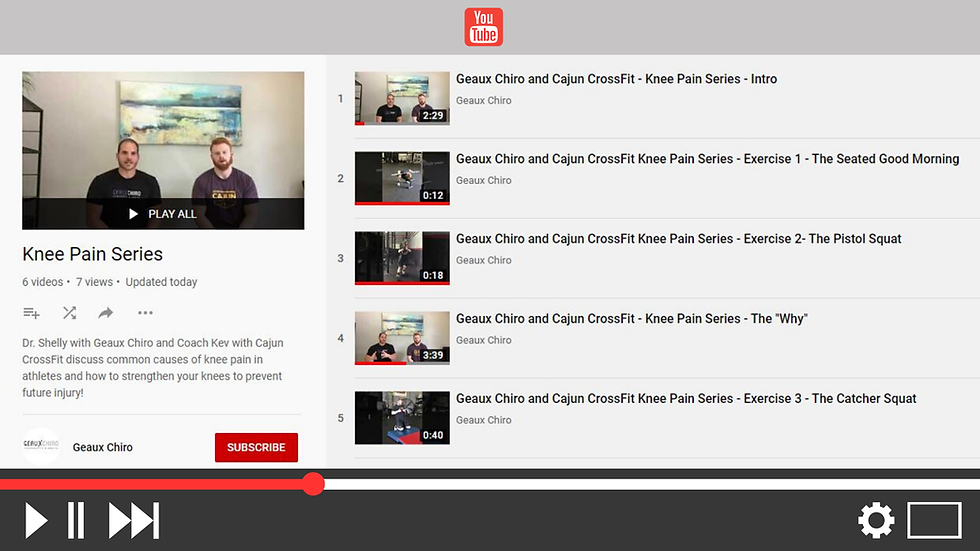The height and width of the screenshot is (551, 980).
Task: Click the red Subscribe button
Action: pos(256,447)
